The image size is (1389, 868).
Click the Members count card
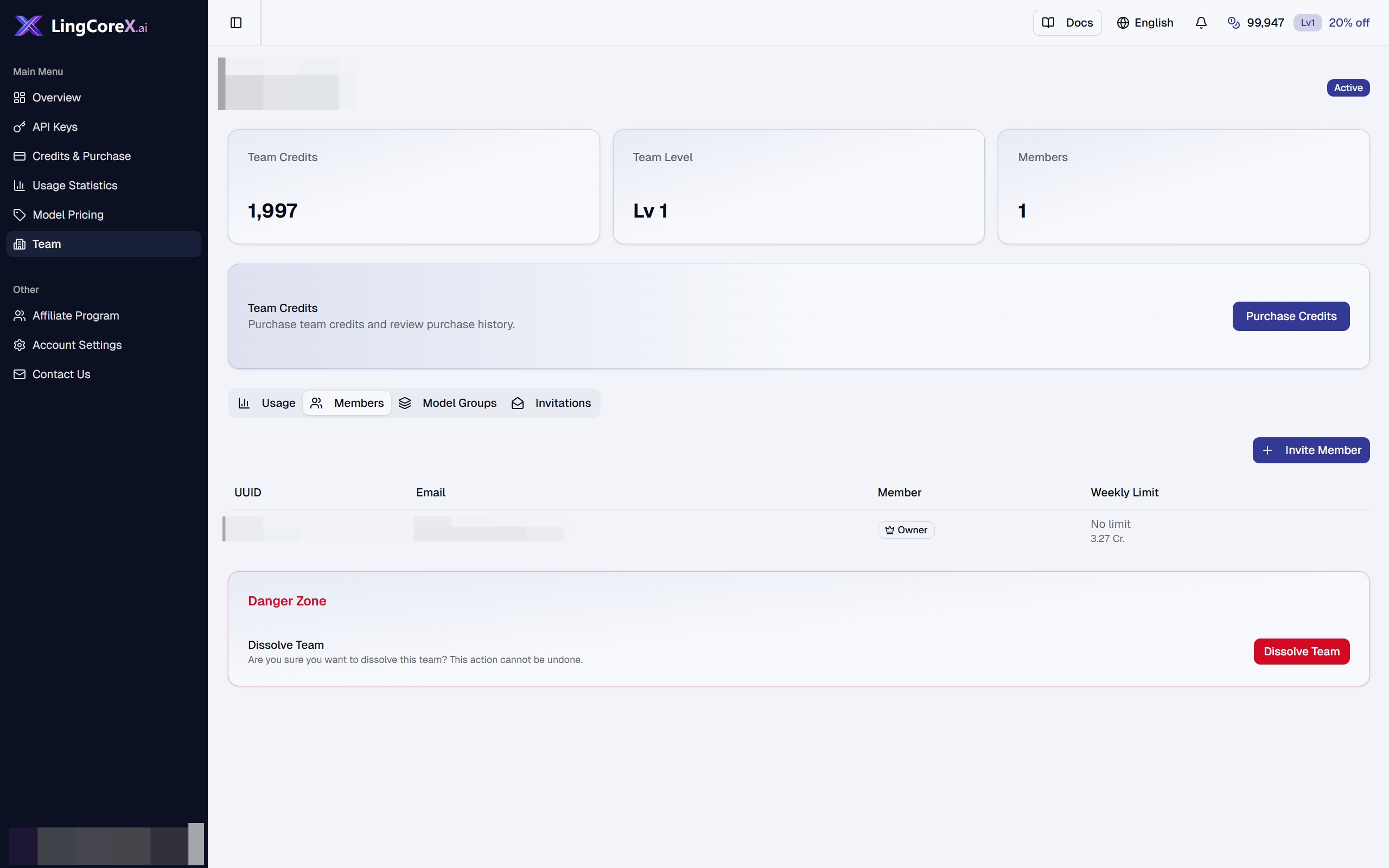click(x=1183, y=187)
